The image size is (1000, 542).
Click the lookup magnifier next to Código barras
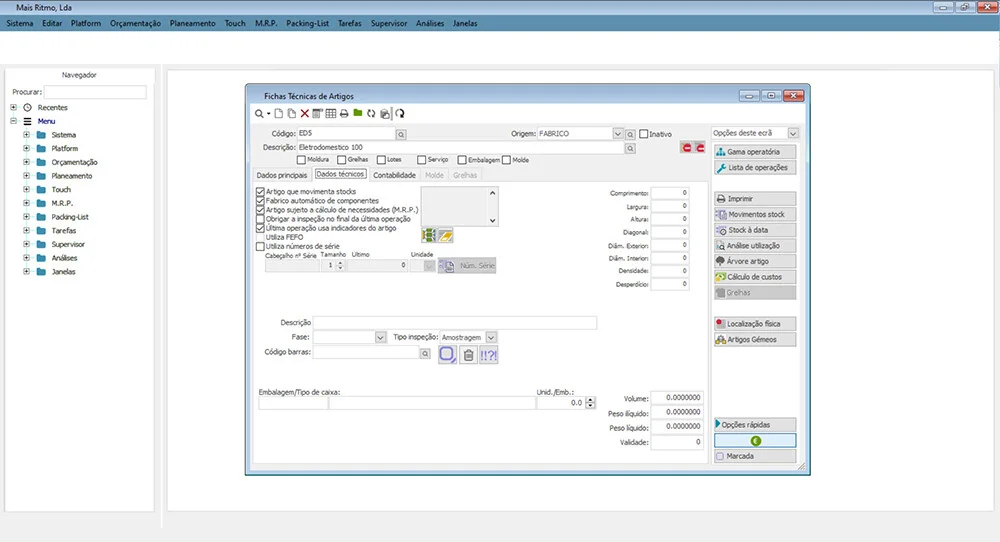click(x=425, y=353)
